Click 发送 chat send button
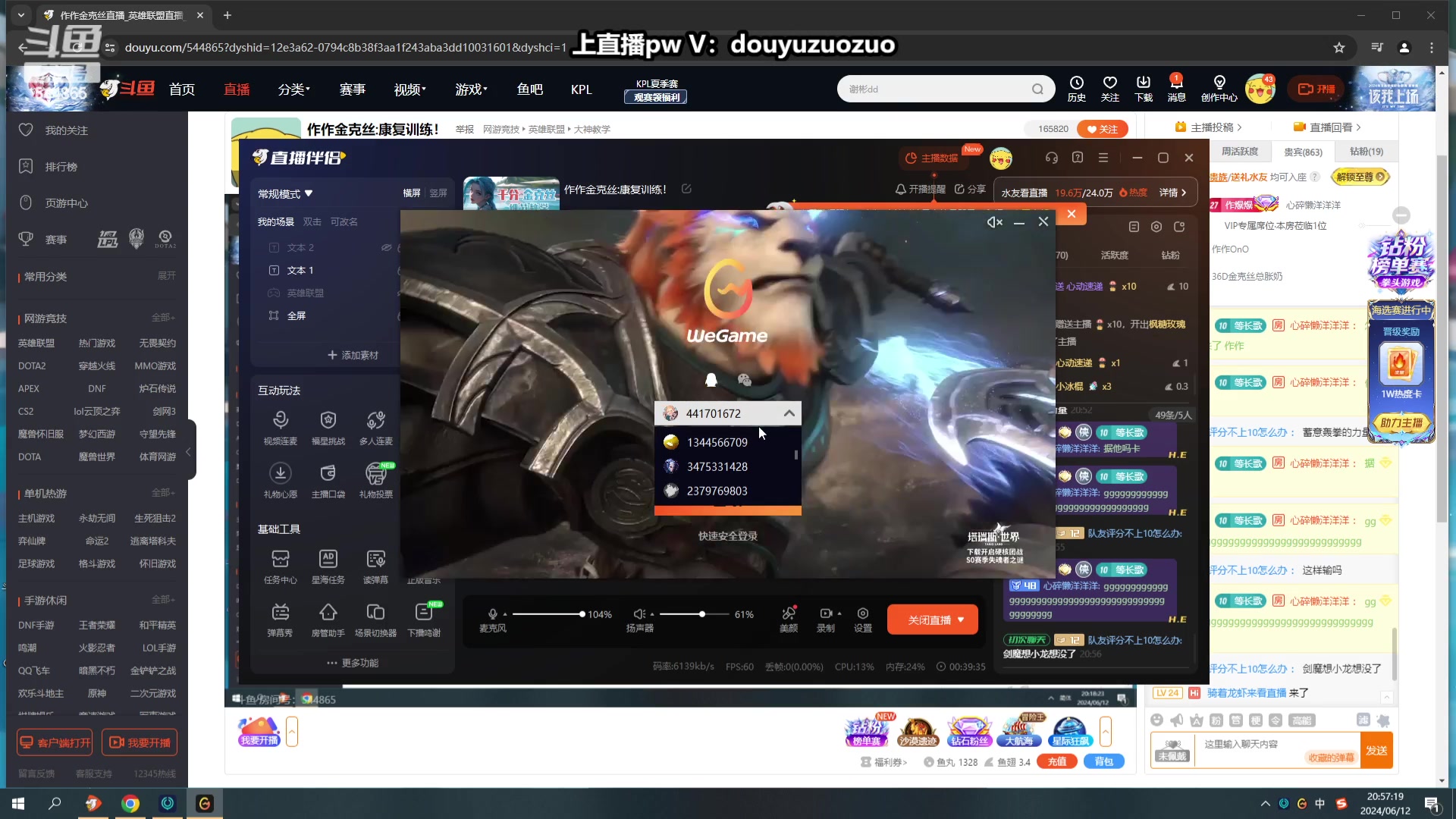 pyautogui.click(x=1376, y=751)
